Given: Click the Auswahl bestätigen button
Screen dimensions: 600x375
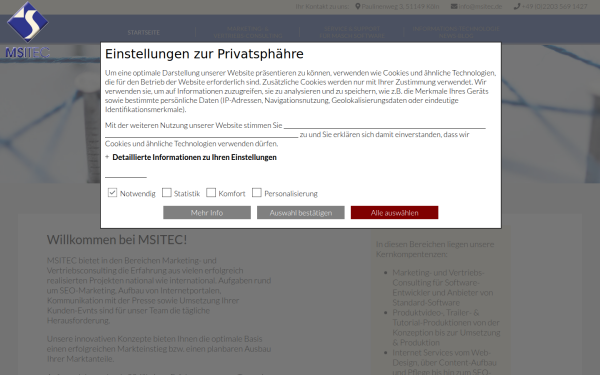Looking at the screenshot, I should [301, 213].
